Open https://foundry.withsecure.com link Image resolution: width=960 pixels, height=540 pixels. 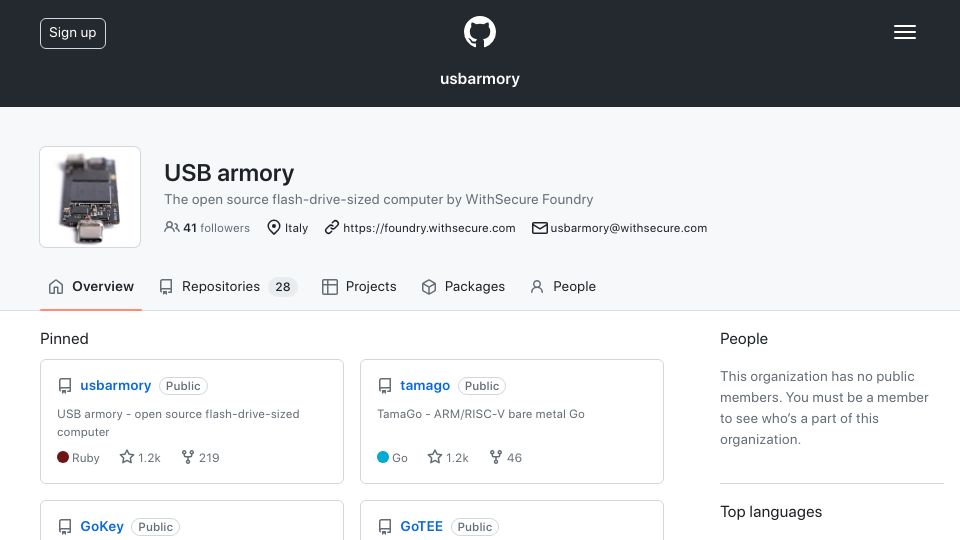click(429, 228)
